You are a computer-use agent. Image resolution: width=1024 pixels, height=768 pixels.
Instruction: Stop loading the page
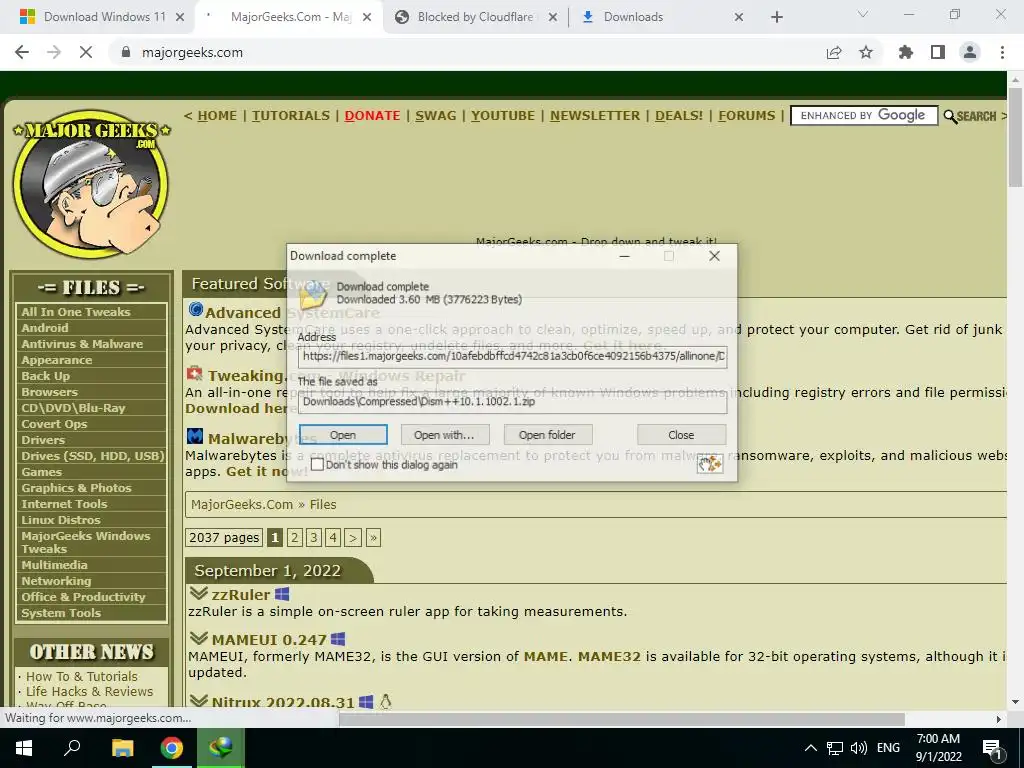pyautogui.click(x=86, y=52)
